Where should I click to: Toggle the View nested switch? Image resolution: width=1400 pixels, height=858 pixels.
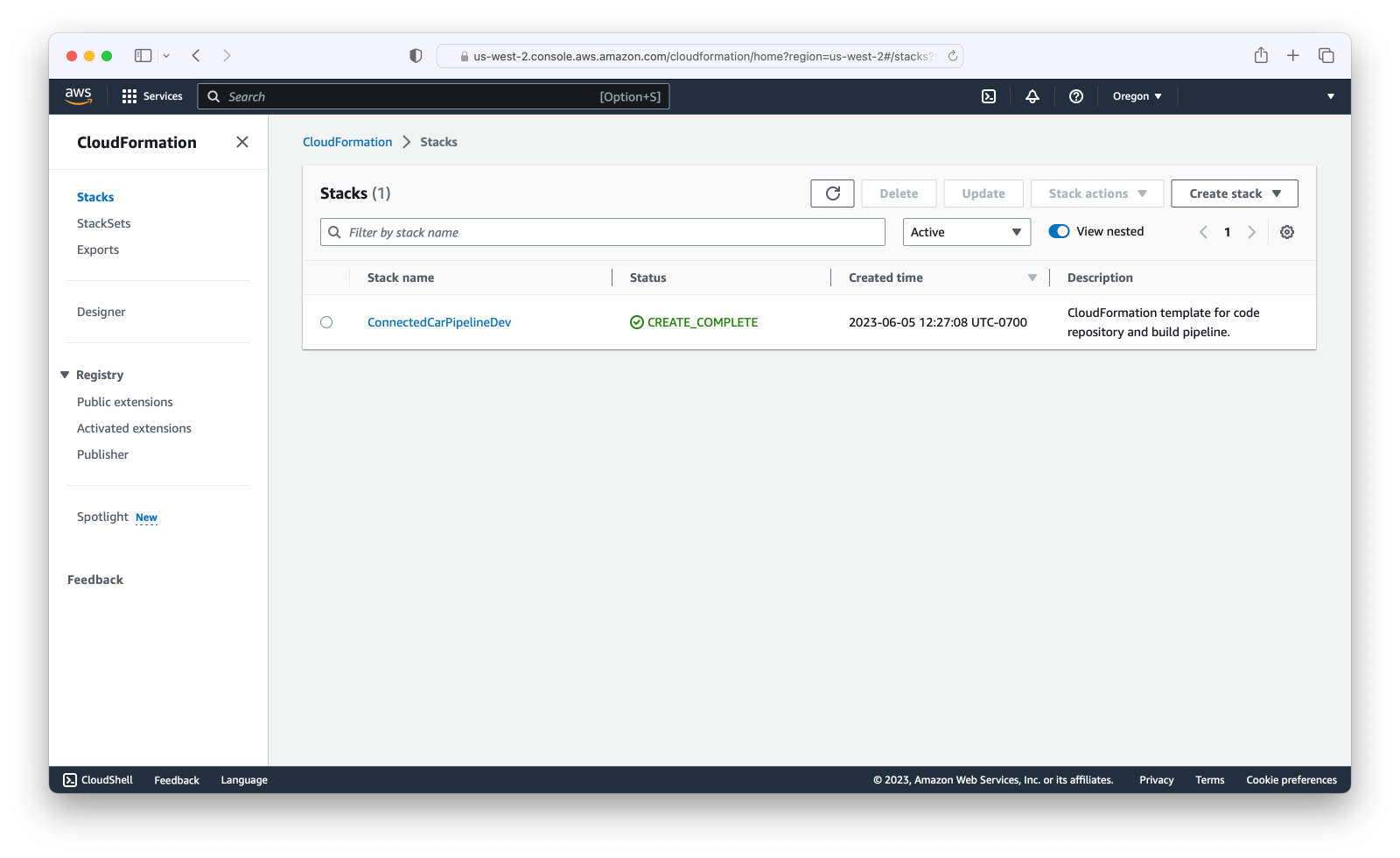1059,231
